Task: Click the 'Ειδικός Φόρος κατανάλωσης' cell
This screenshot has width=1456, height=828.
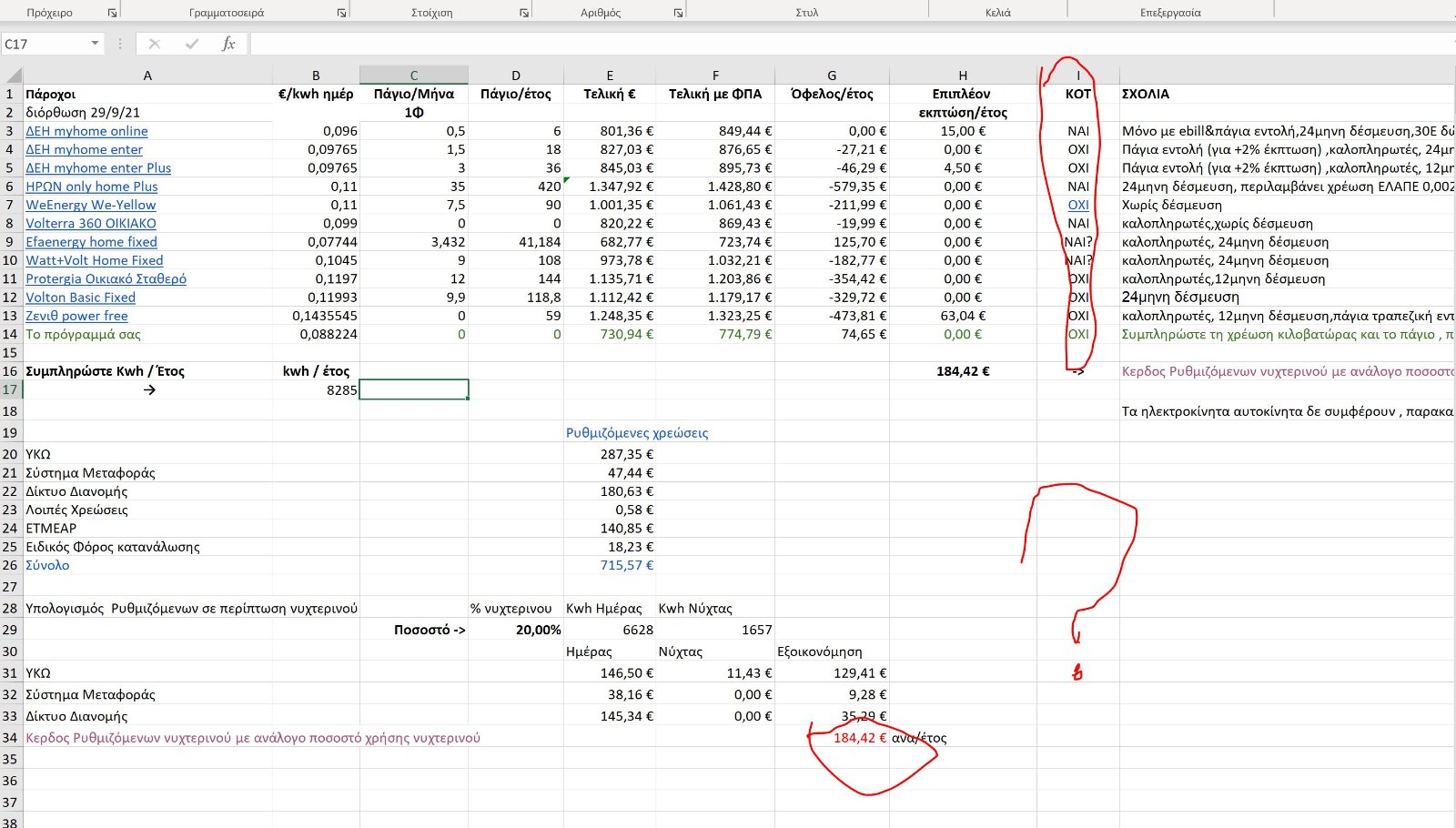Action: 147,547
